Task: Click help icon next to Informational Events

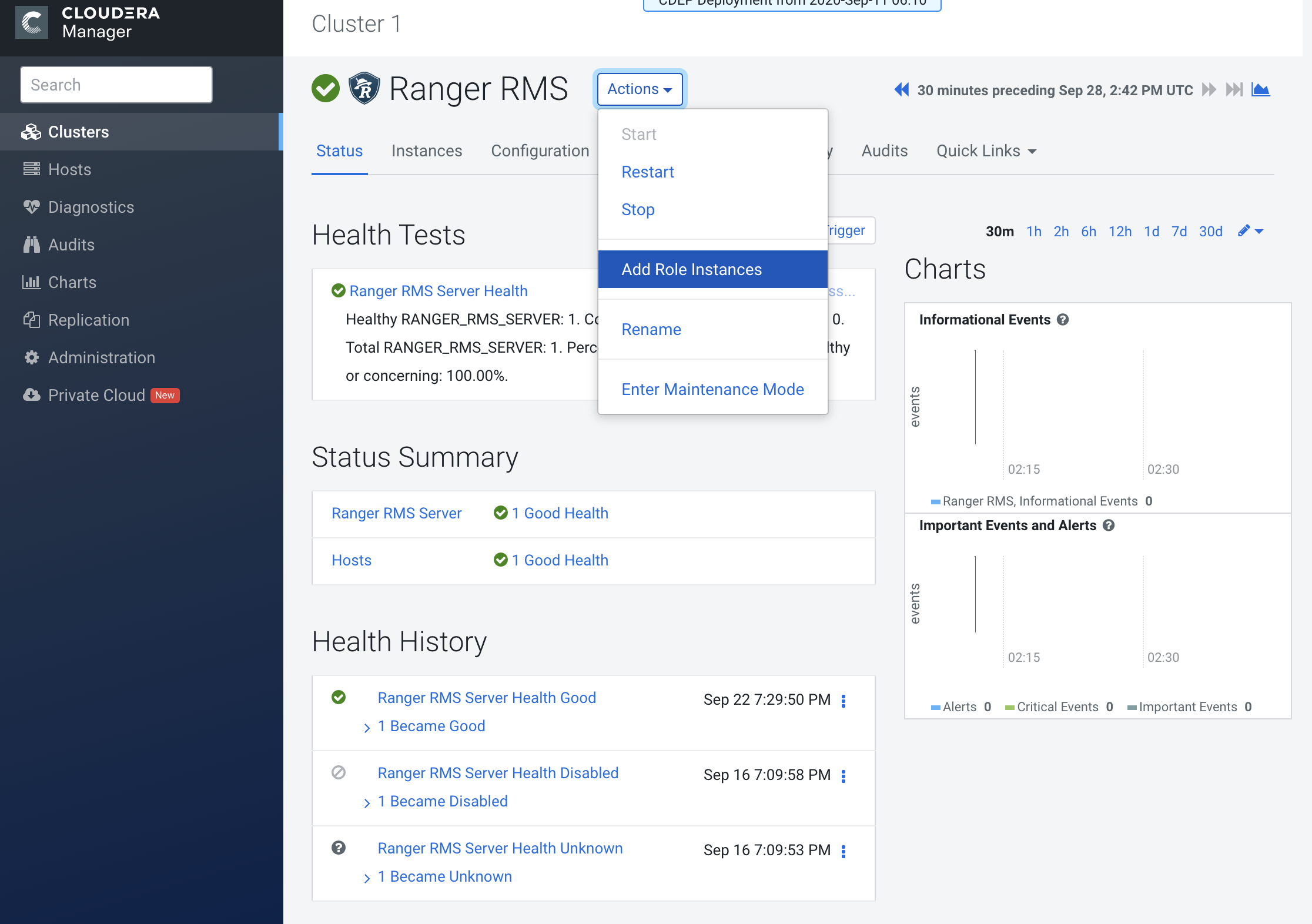Action: 1063,320
